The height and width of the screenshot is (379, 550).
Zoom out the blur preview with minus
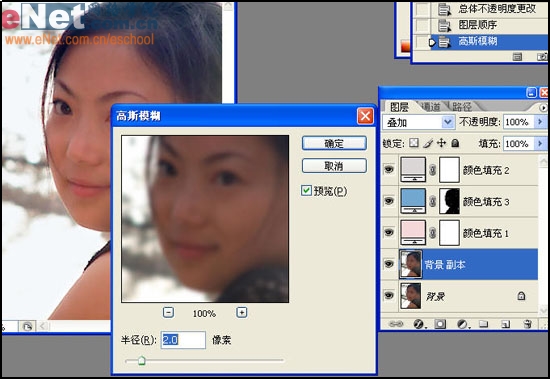(168, 312)
